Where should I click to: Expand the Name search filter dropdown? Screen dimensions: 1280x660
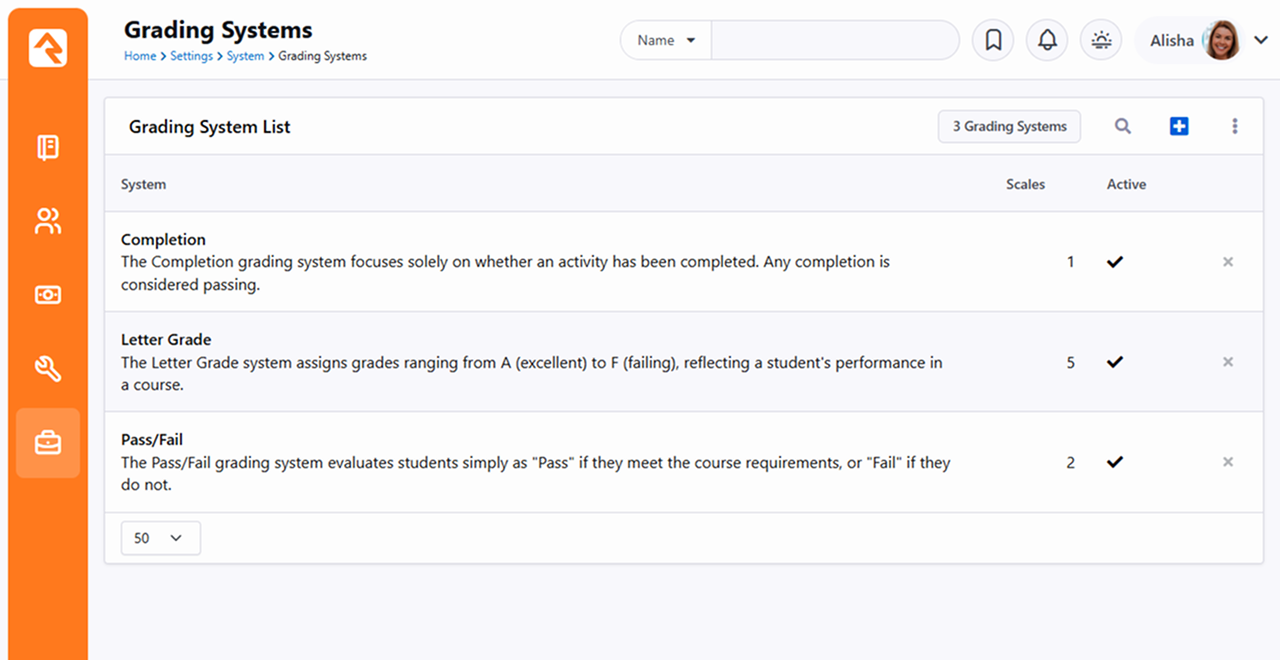666,41
